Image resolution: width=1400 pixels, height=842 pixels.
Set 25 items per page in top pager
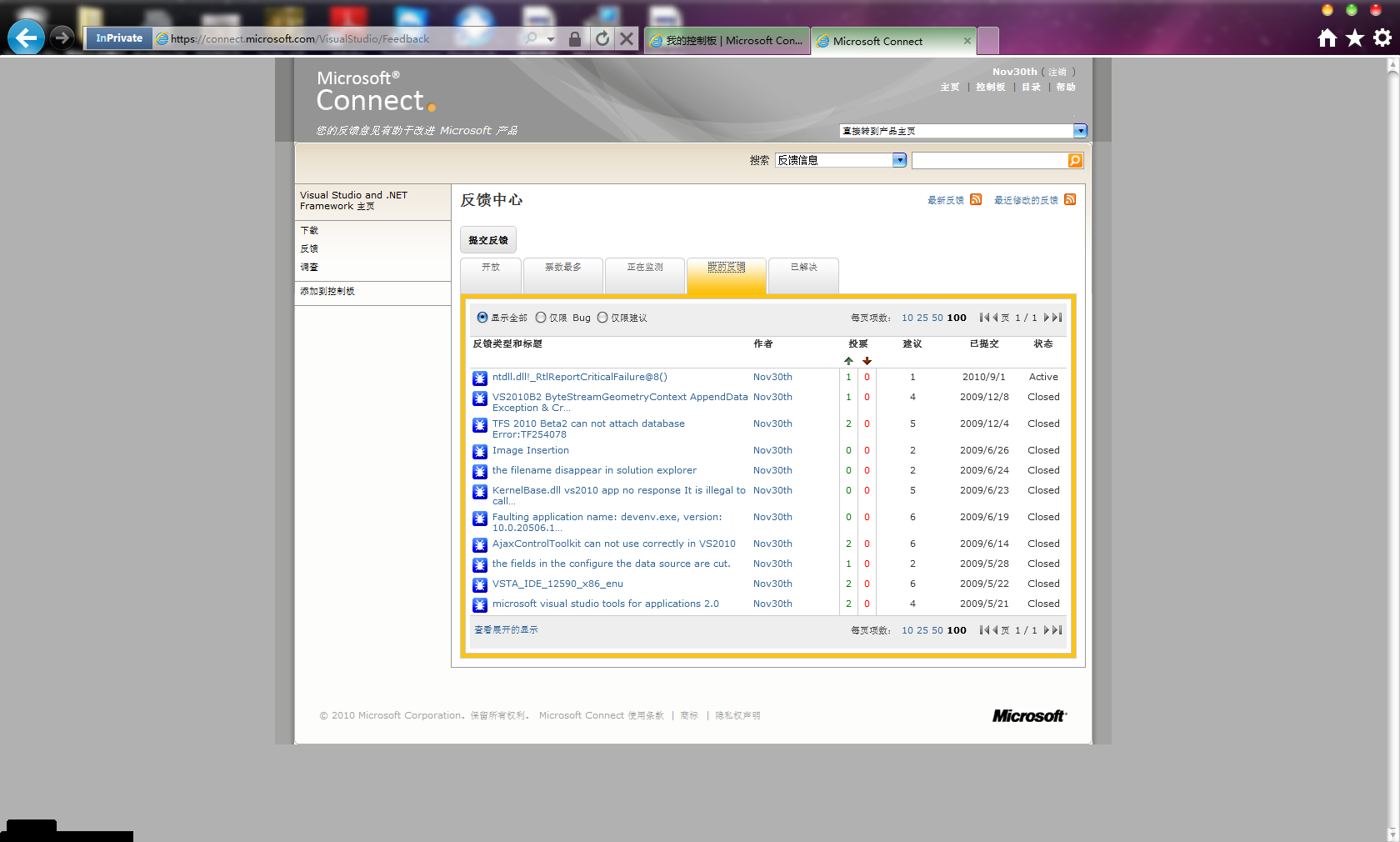click(922, 318)
